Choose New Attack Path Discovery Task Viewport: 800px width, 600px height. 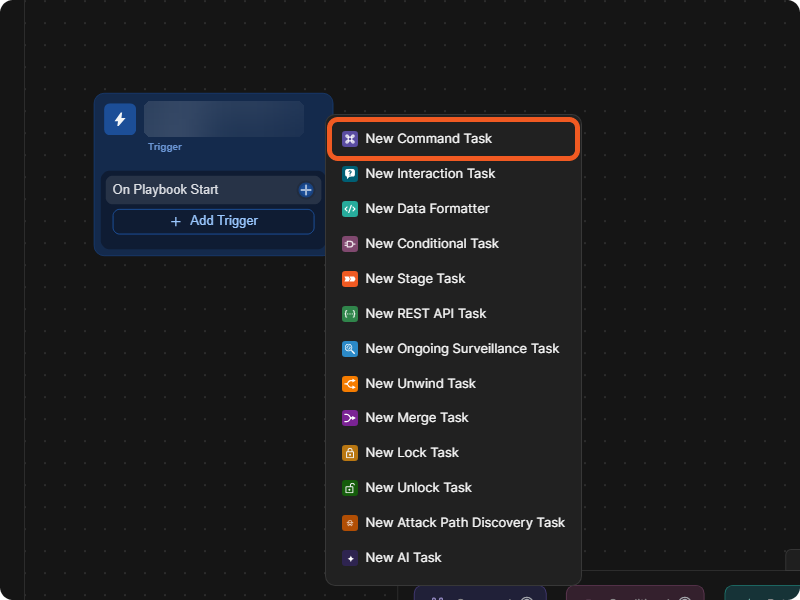[453, 523]
